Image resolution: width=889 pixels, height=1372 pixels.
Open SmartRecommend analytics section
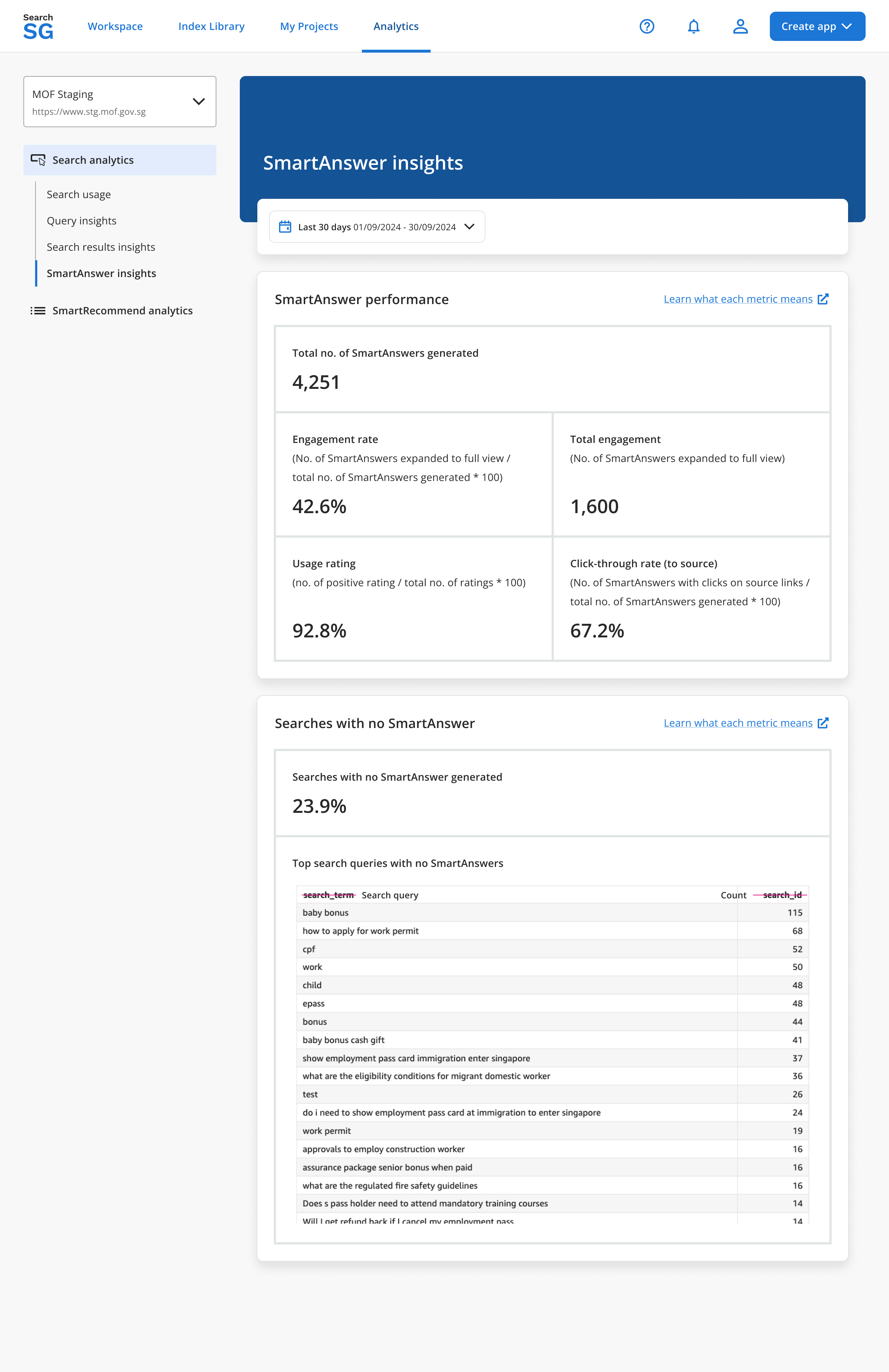pos(120,311)
